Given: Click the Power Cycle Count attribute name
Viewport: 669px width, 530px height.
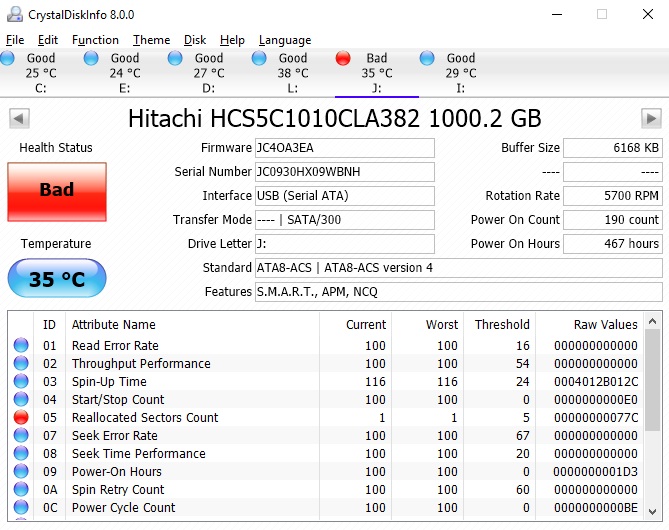Looking at the screenshot, I should click(x=124, y=507).
